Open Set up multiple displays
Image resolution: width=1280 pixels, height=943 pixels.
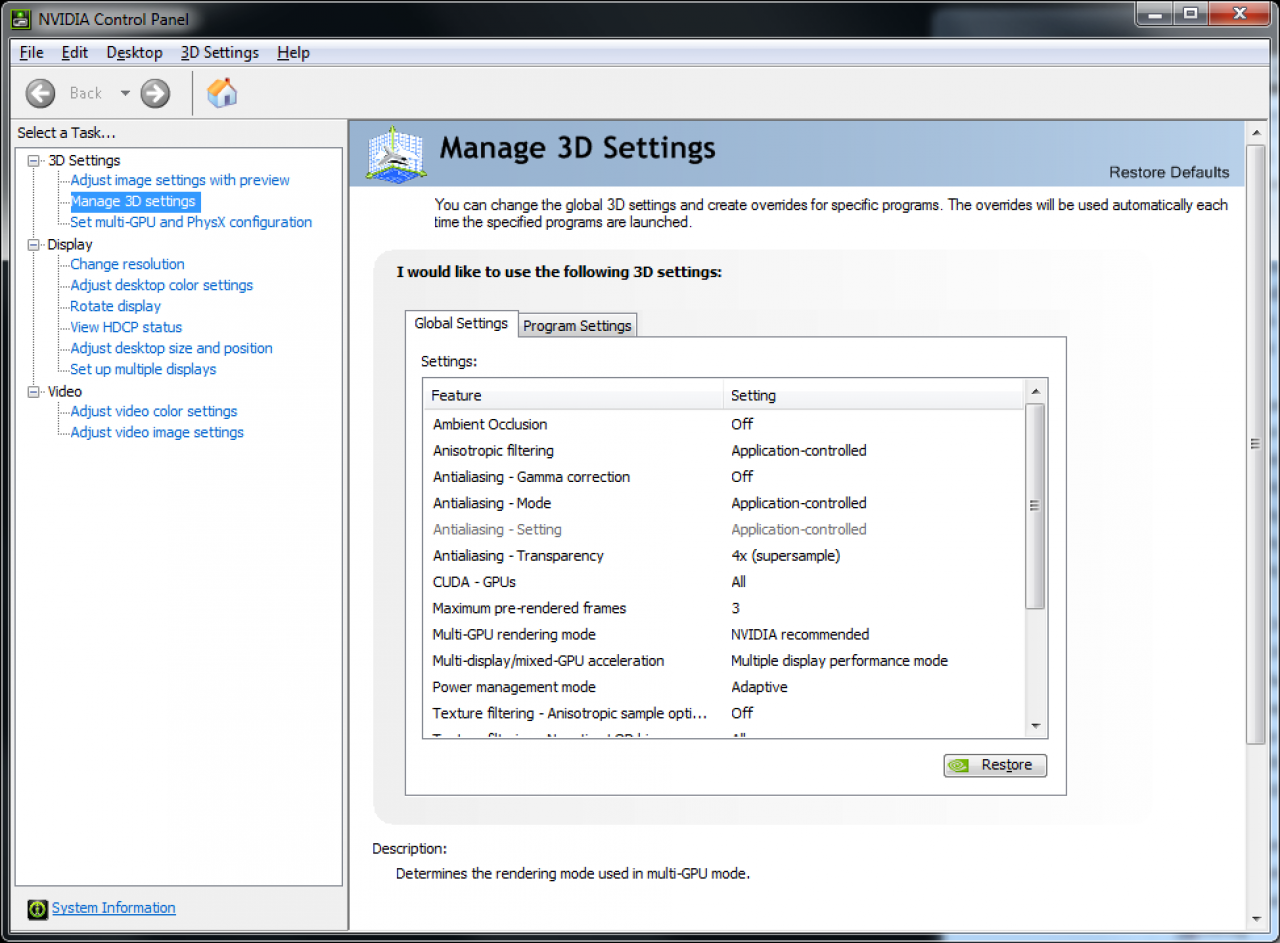pos(143,369)
